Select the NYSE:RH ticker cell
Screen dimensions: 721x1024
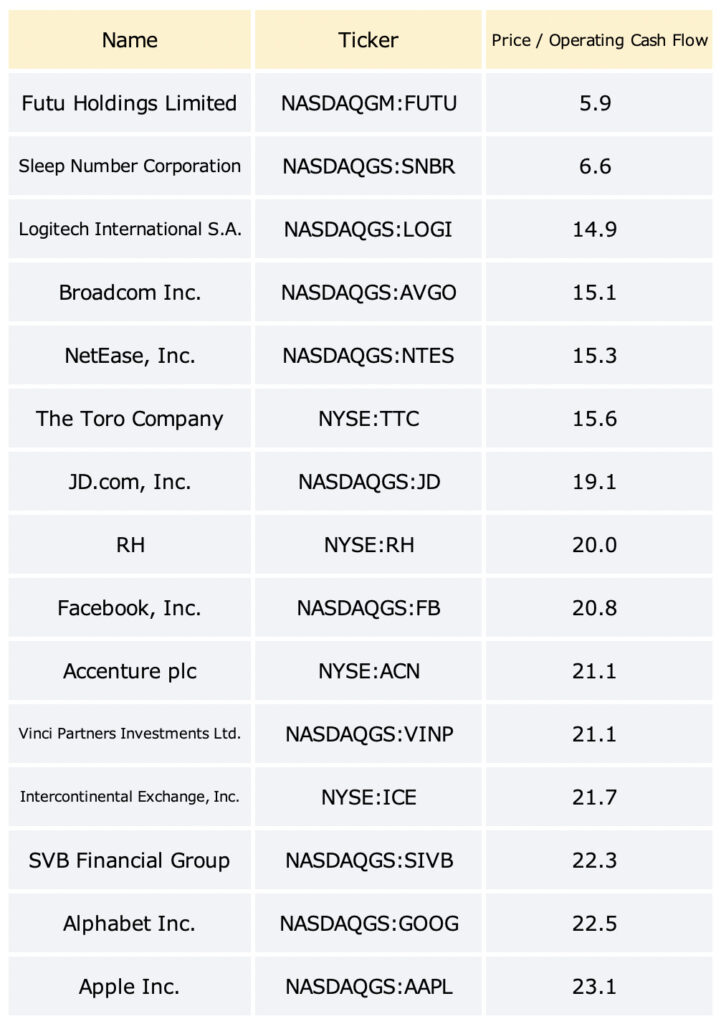click(x=368, y=545)
